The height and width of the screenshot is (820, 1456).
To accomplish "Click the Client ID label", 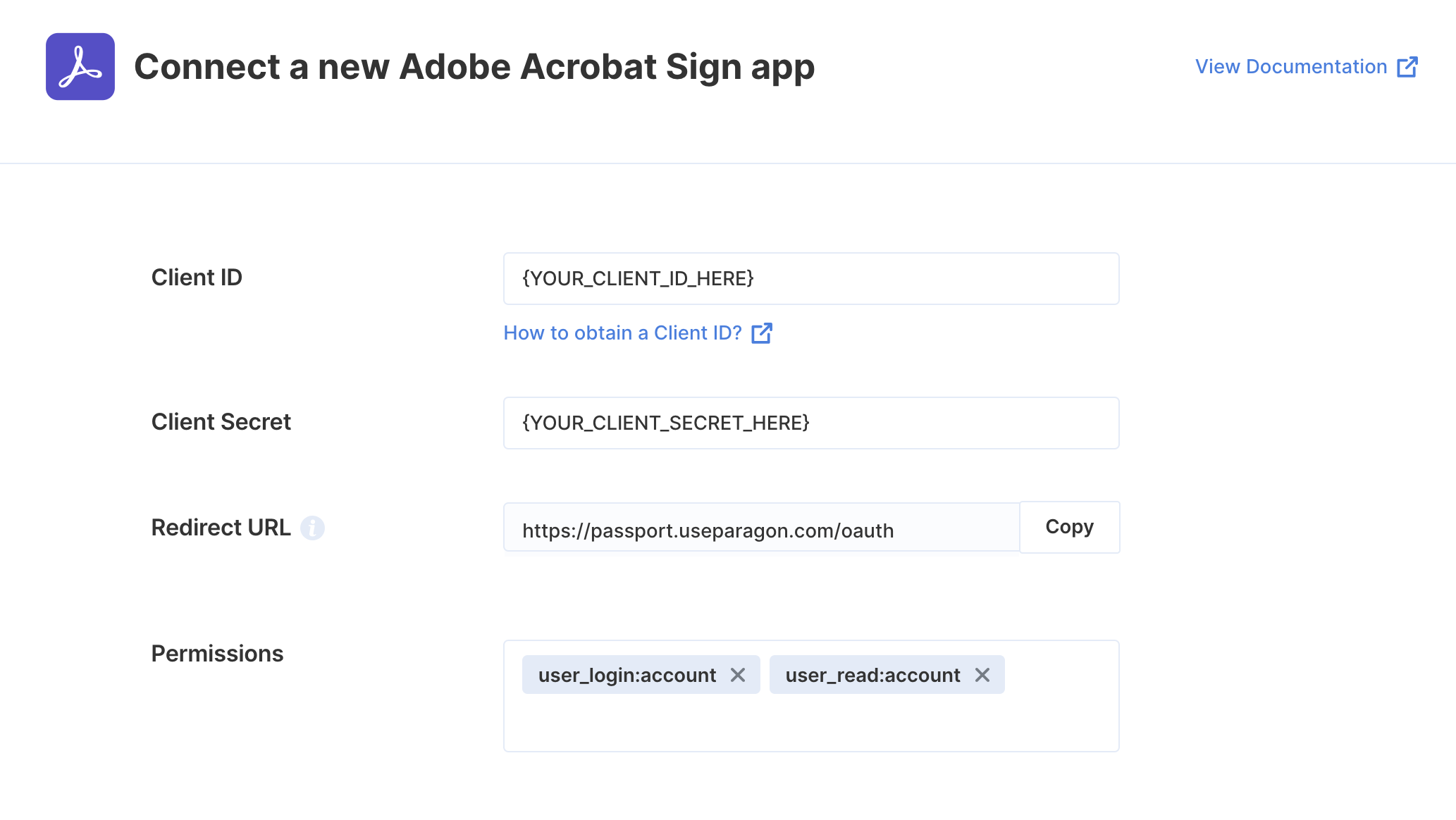I will click(x=197, y=278).
